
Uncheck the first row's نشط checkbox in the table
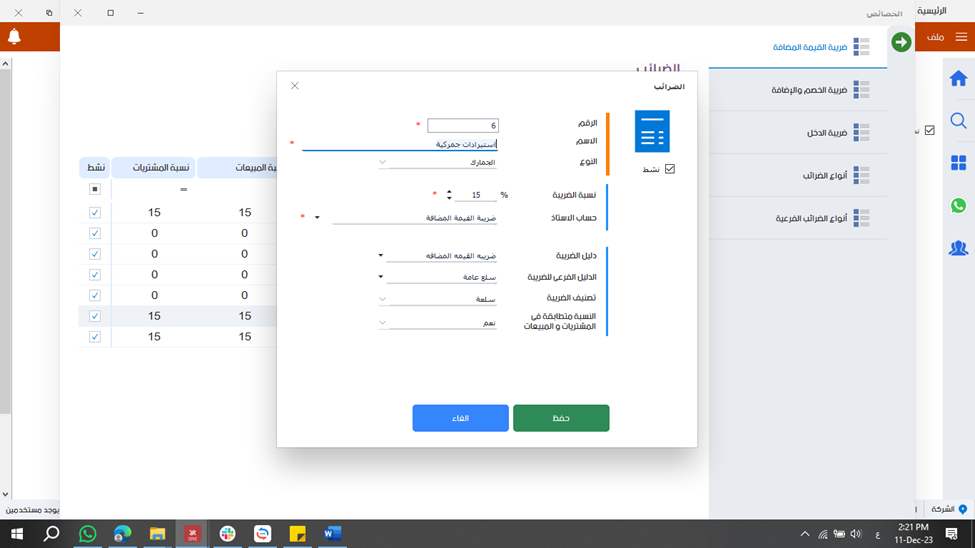95,213
